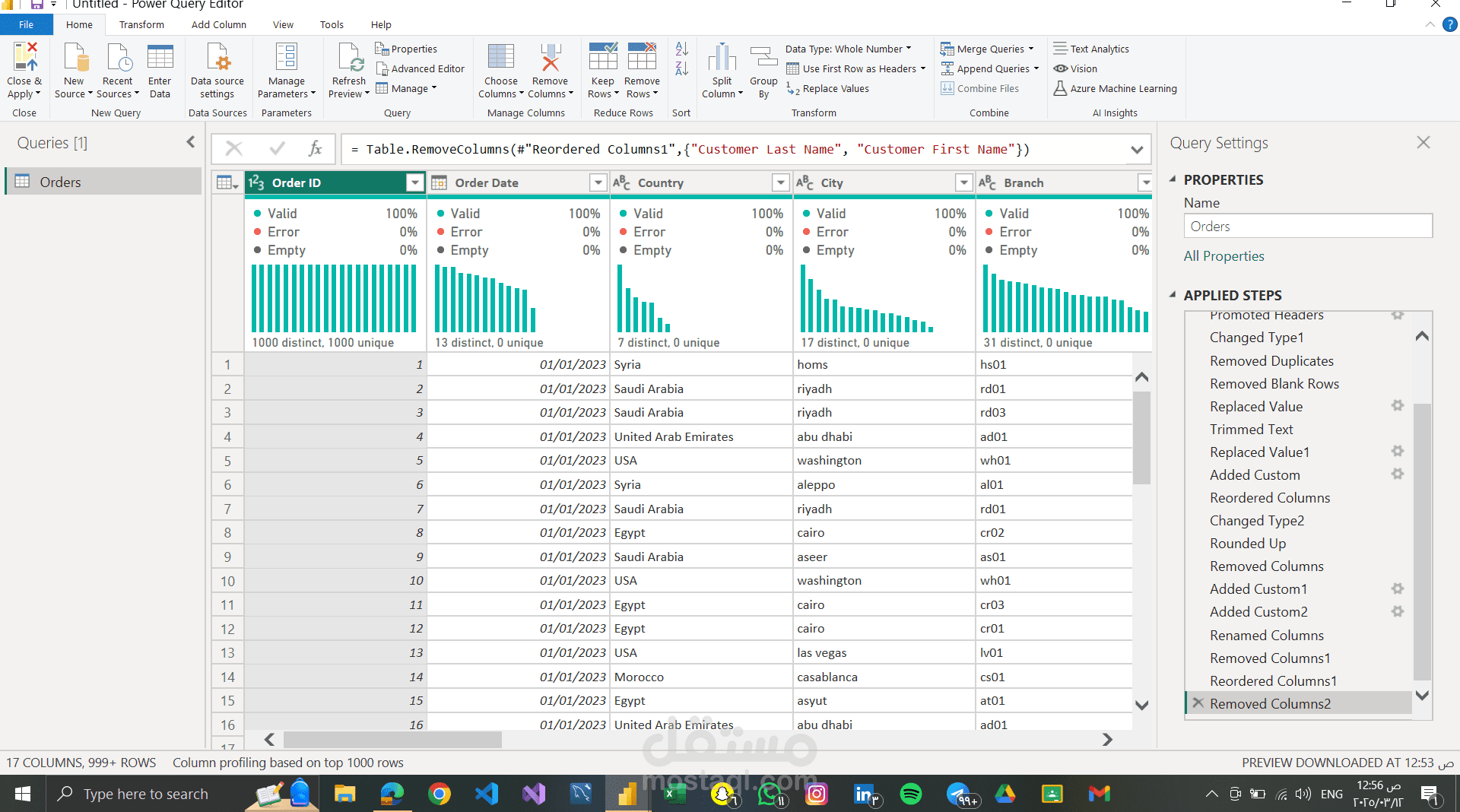Open the table options menu icon
The image size is (1460, 812).
pyautogui.click(x=227, y=182)
